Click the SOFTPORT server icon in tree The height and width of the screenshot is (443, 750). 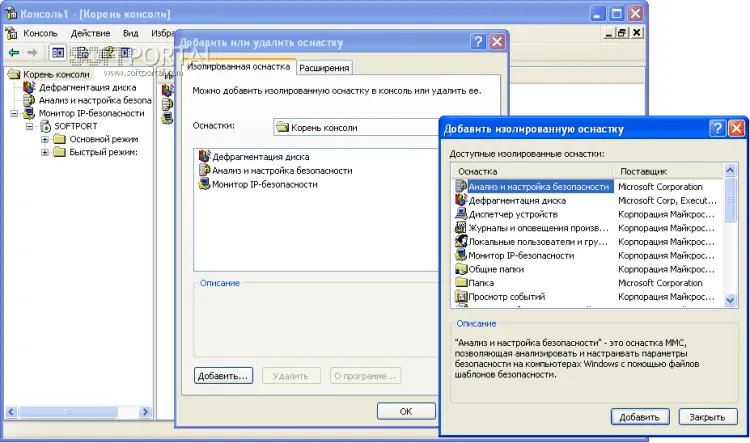[45, 126]
